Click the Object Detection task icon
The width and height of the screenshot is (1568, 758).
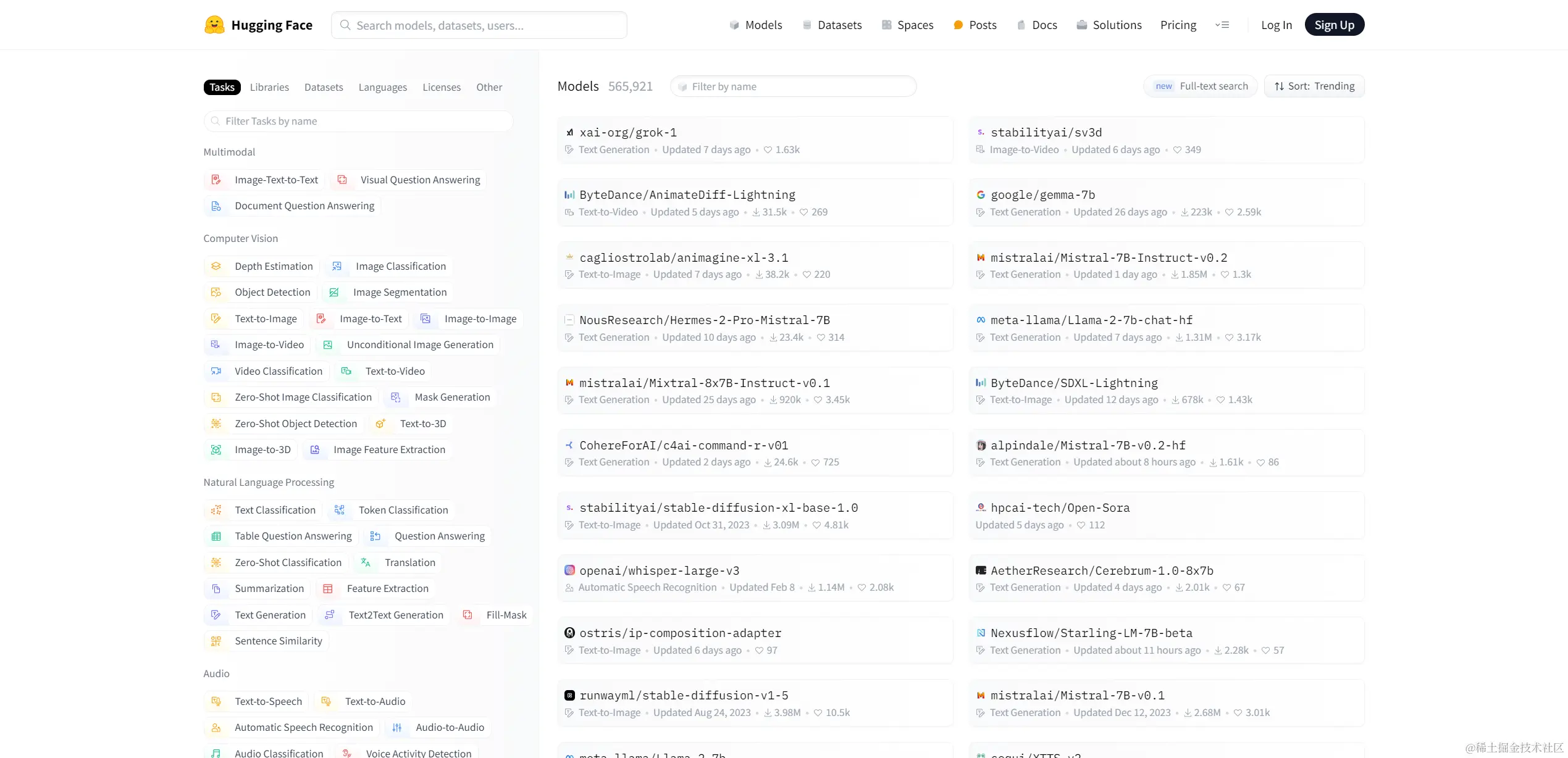click(216, 292)
